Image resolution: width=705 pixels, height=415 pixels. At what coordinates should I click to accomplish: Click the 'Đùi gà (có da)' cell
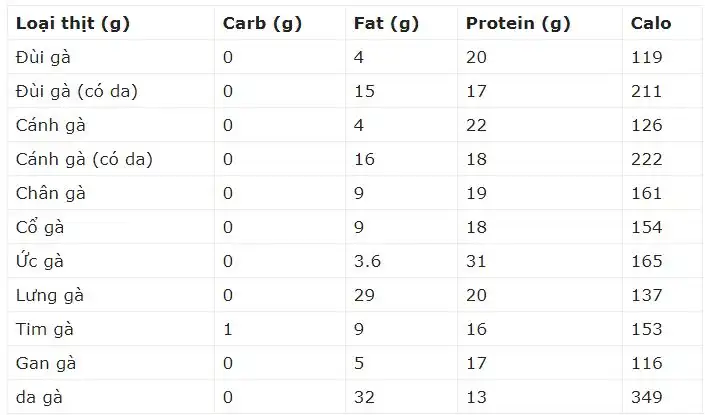tap(77, 91)
